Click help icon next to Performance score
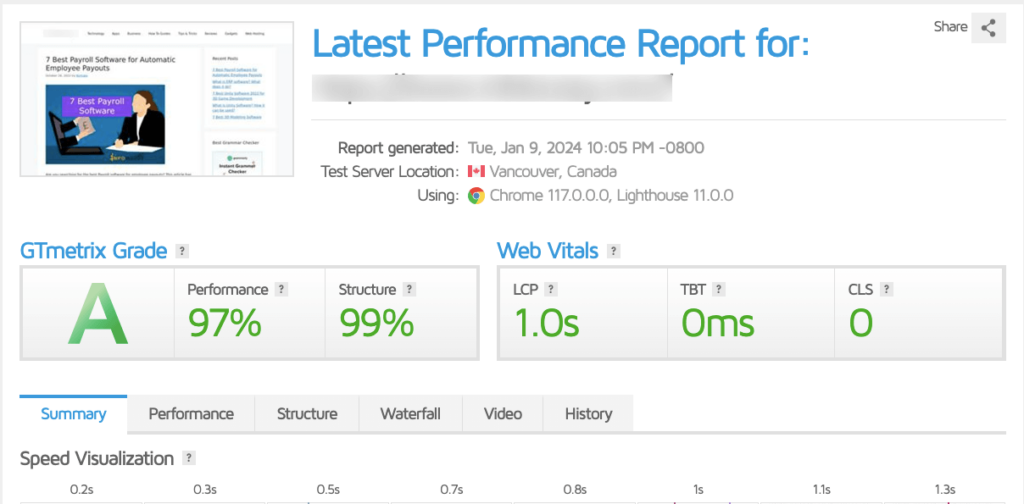Viewport: 1024px width, 504px height. pyautogui.click(x=282, y=290)
